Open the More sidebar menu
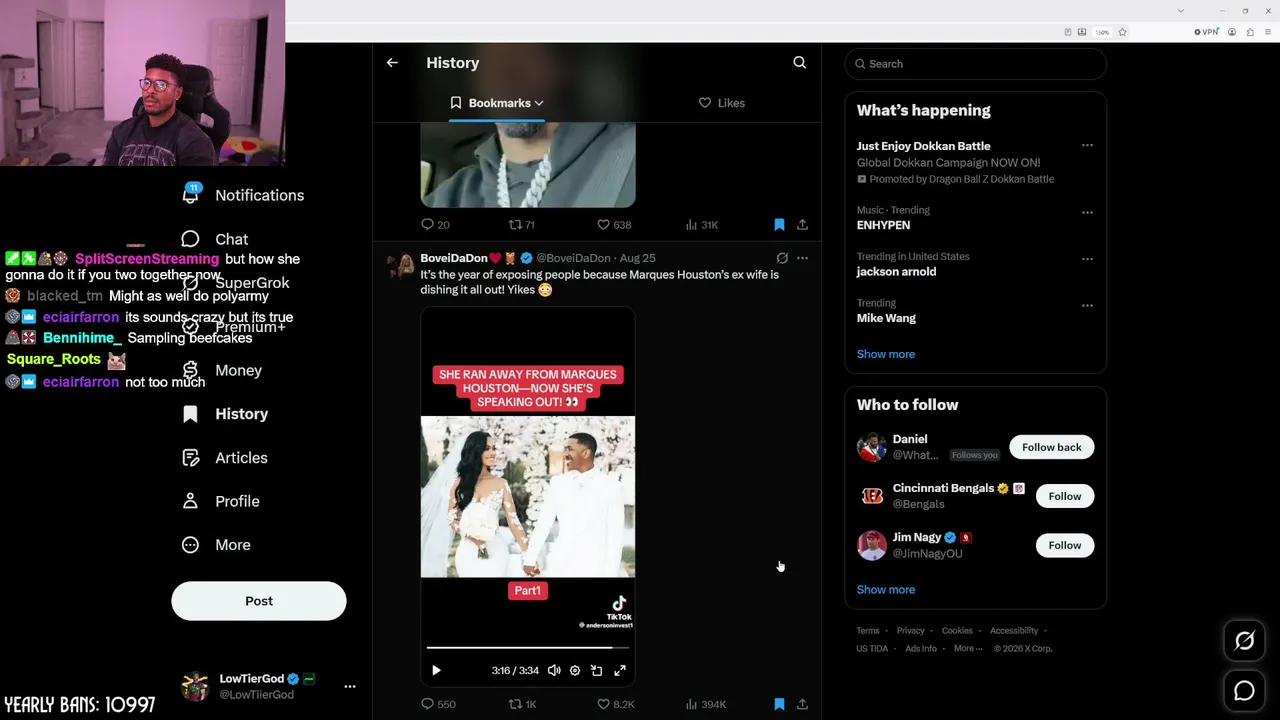 [216, 545]
